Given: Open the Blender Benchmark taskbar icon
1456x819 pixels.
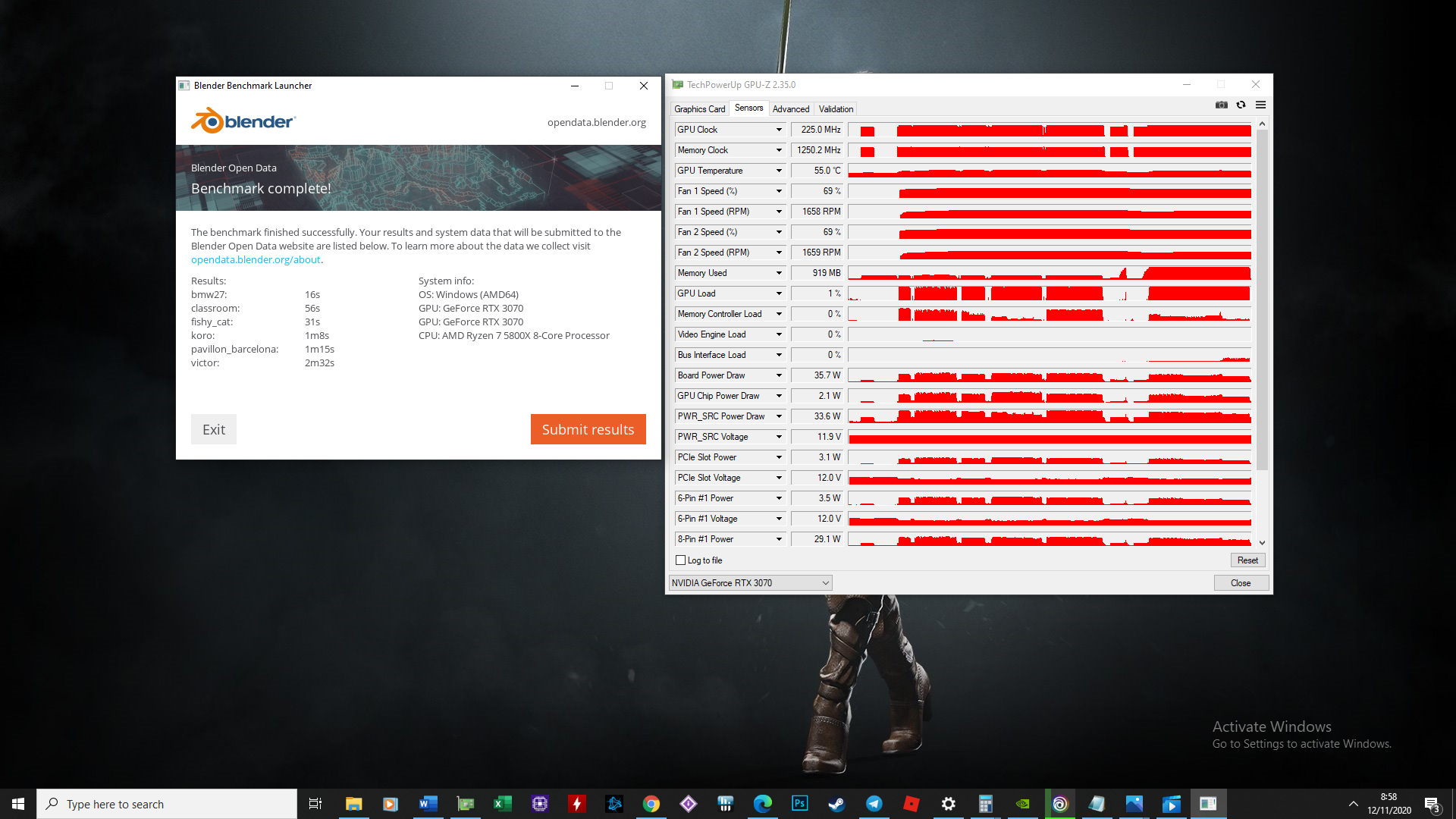Looking at the screenshot, I should click(x=1208, y=804).
